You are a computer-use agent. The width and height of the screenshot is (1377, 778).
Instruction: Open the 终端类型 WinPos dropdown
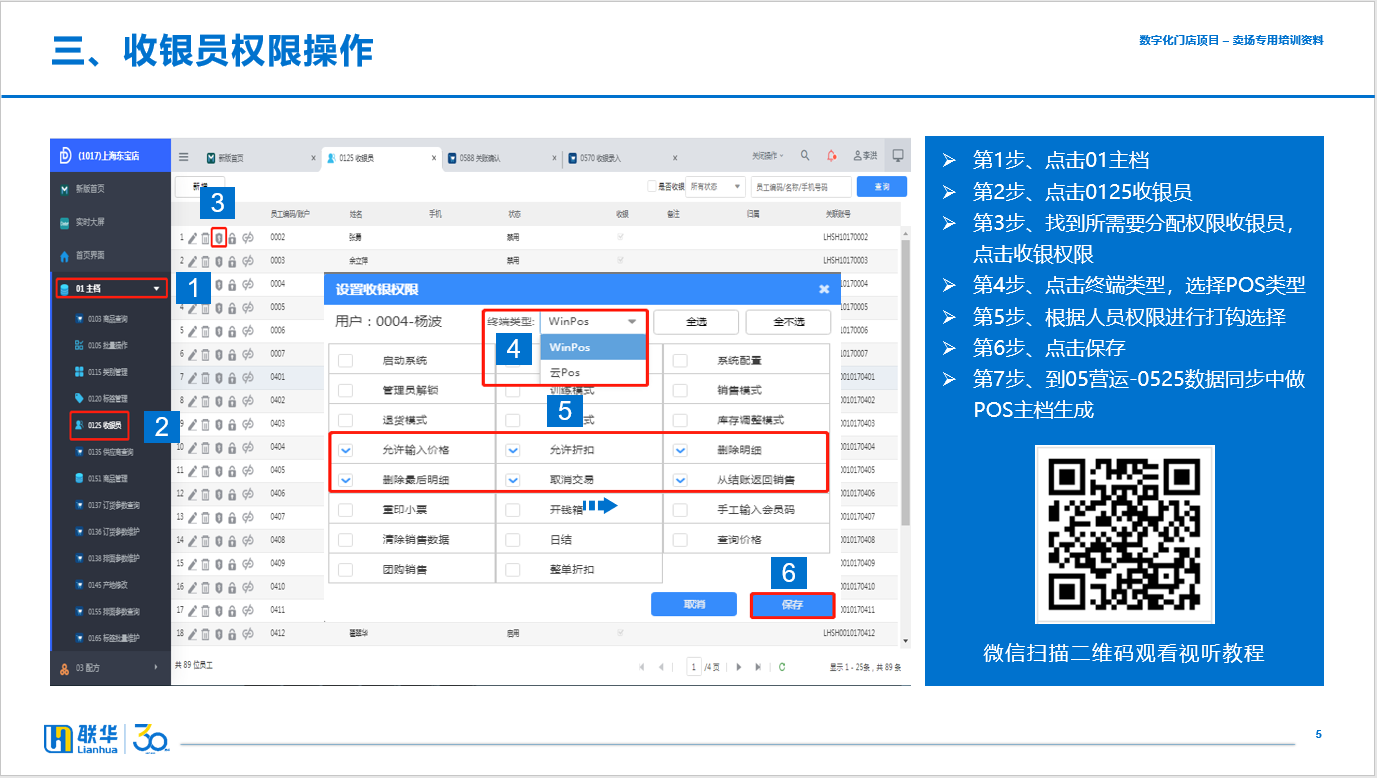(593, 321)
